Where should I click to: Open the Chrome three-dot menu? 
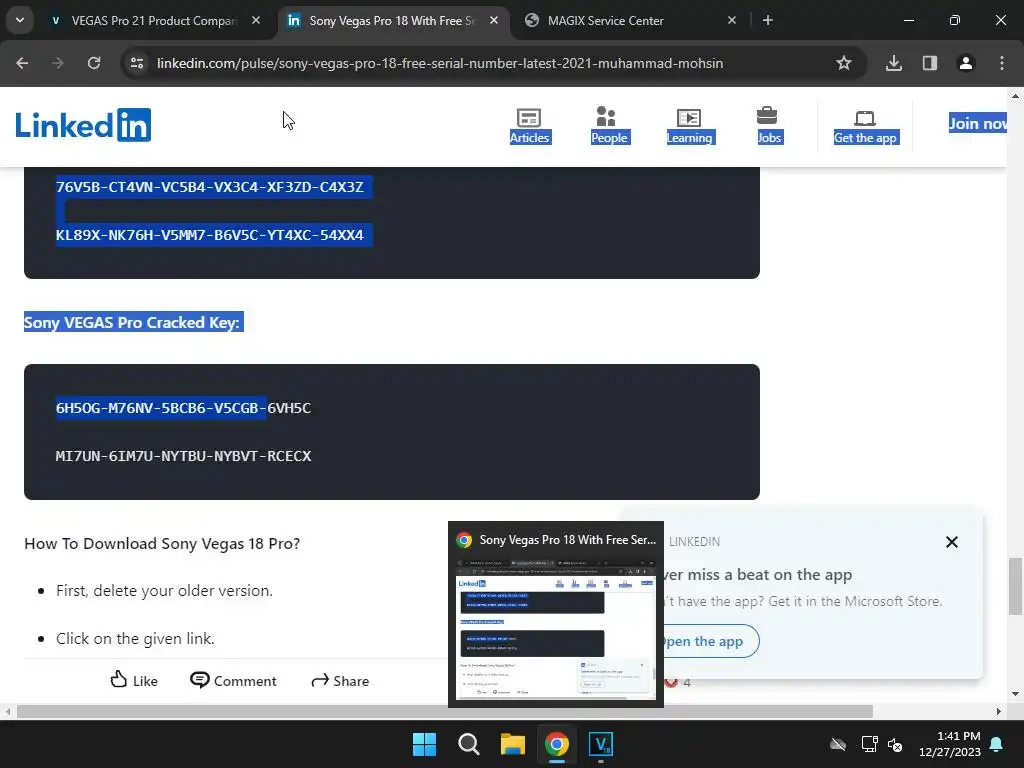pos(1002,63)
